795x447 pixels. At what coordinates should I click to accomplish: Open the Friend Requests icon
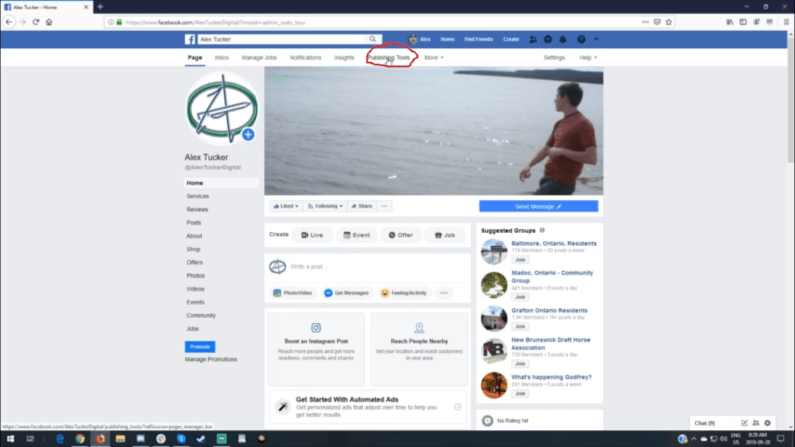pos(533,39)
